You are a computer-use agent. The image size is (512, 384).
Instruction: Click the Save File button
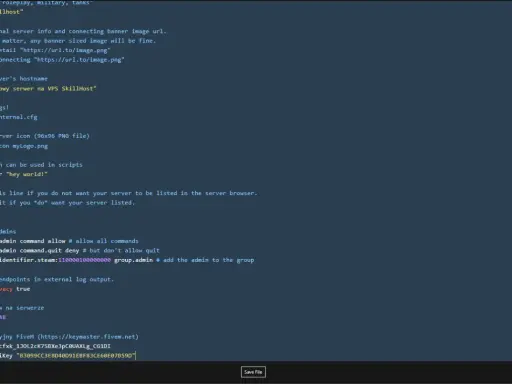(x=253, y=372)
